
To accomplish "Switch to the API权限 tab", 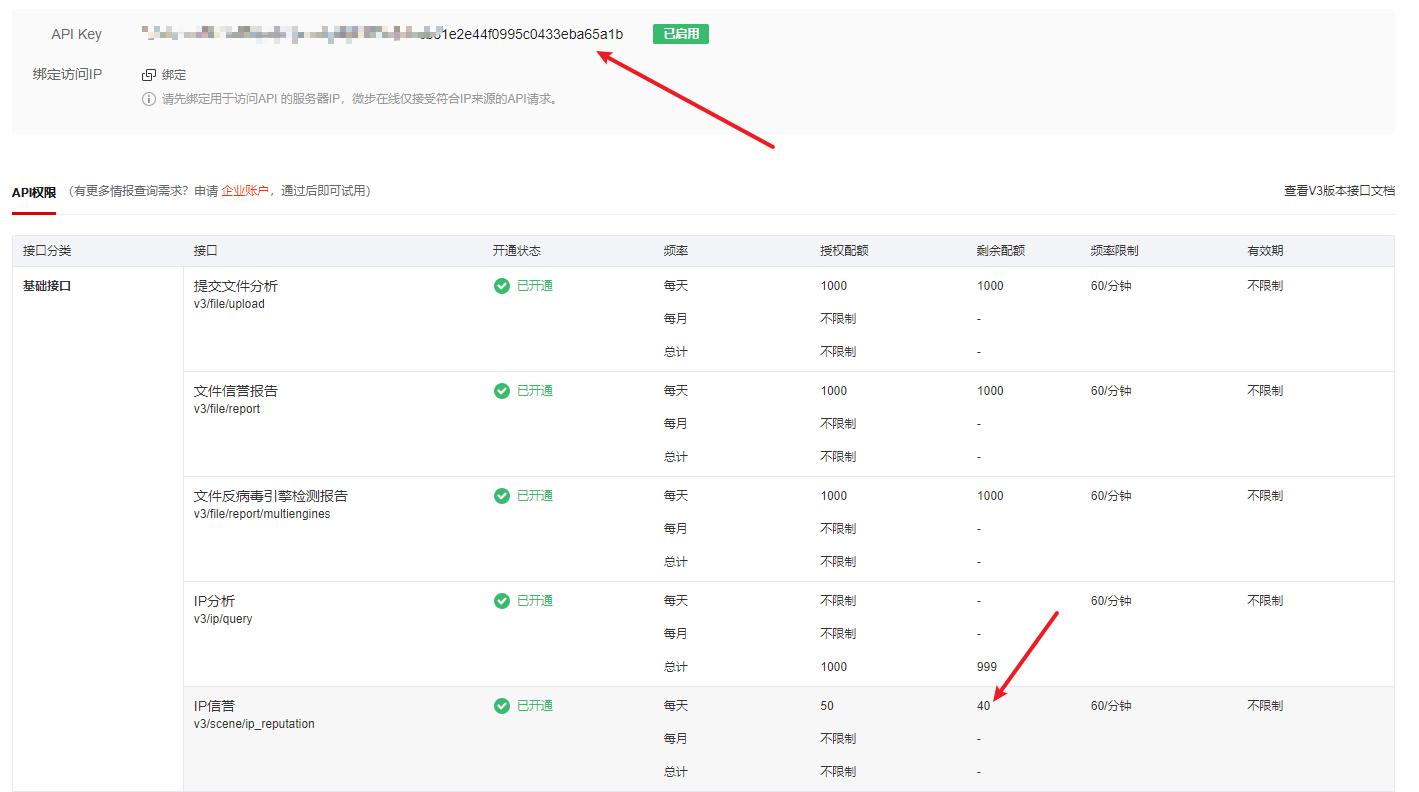I will (34, 192).
